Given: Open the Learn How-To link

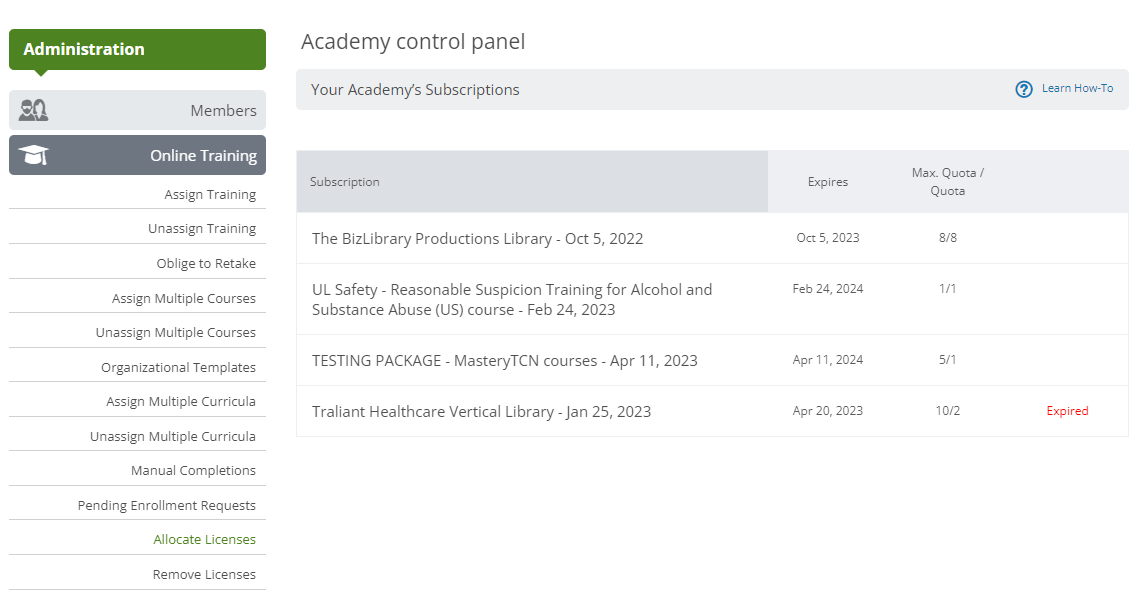Looking at the screenshot, I should pyautogui.click(x=1077, y=88).
